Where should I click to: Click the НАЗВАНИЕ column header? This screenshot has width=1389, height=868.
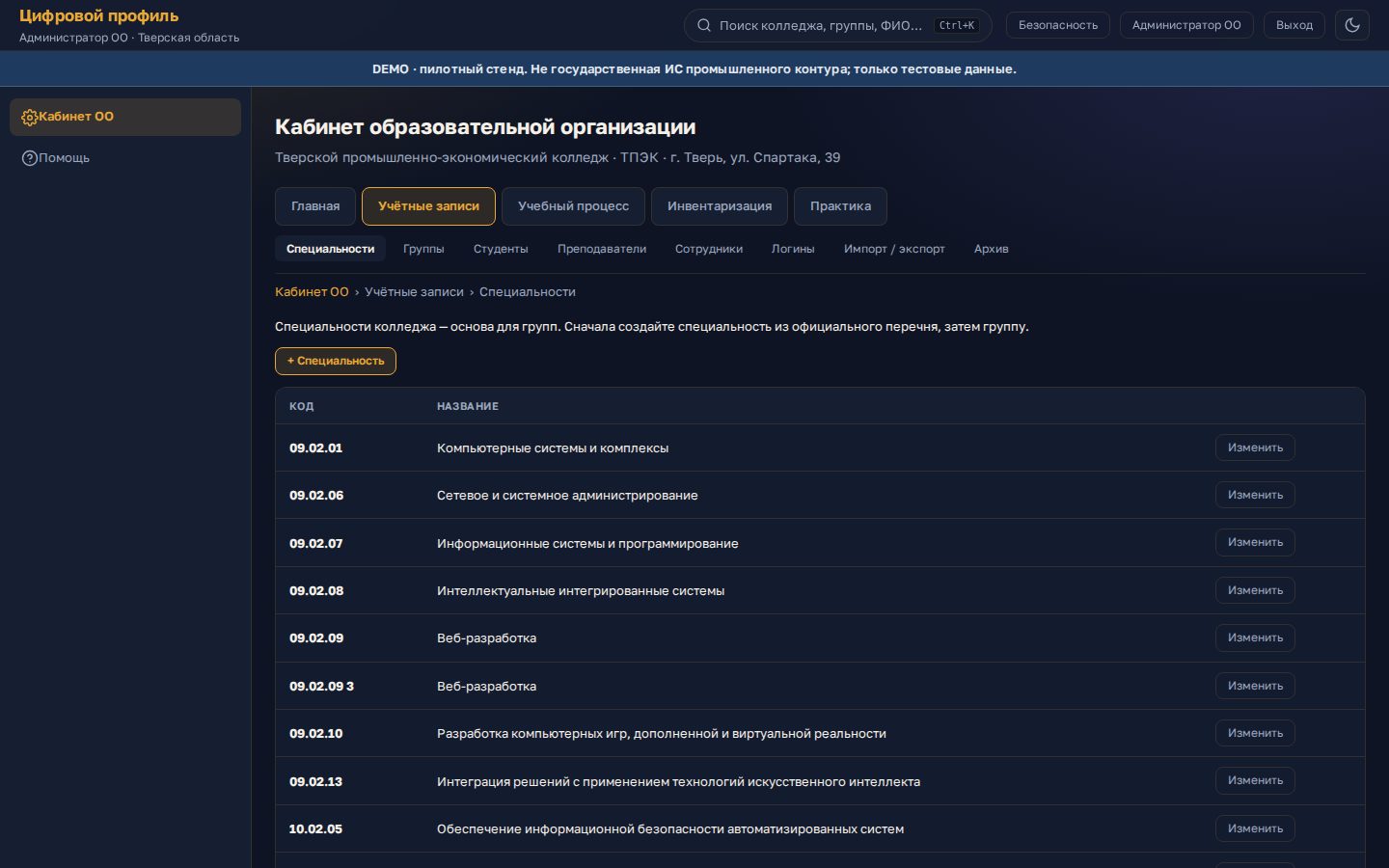coord(468,407)
